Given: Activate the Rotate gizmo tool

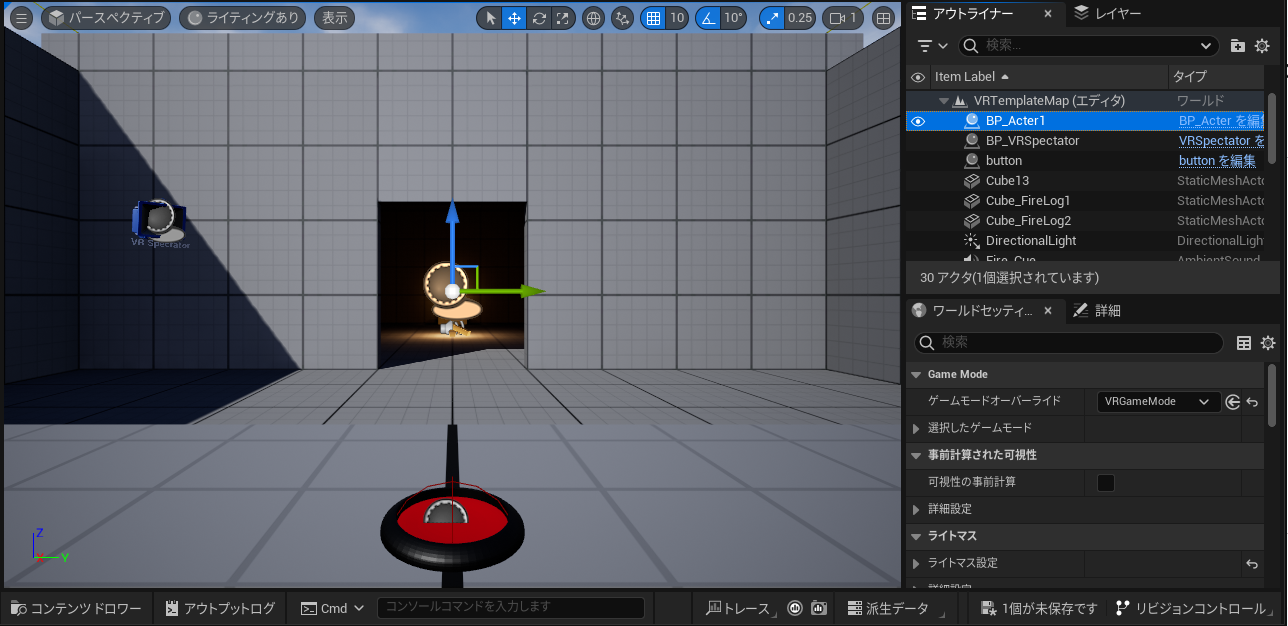Looking at the screenshot, I should pos(540,18).
